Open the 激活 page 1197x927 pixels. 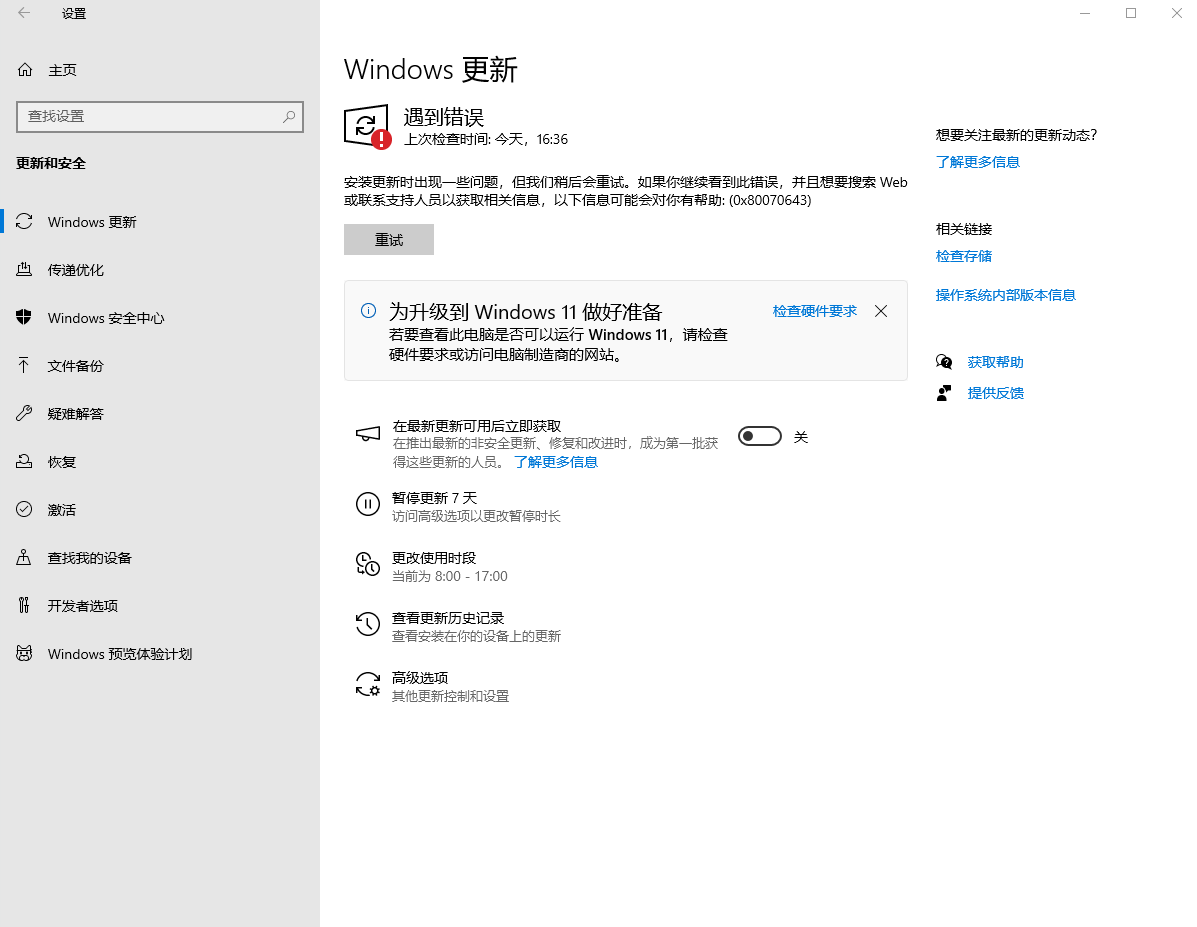(x=160, y=509)
